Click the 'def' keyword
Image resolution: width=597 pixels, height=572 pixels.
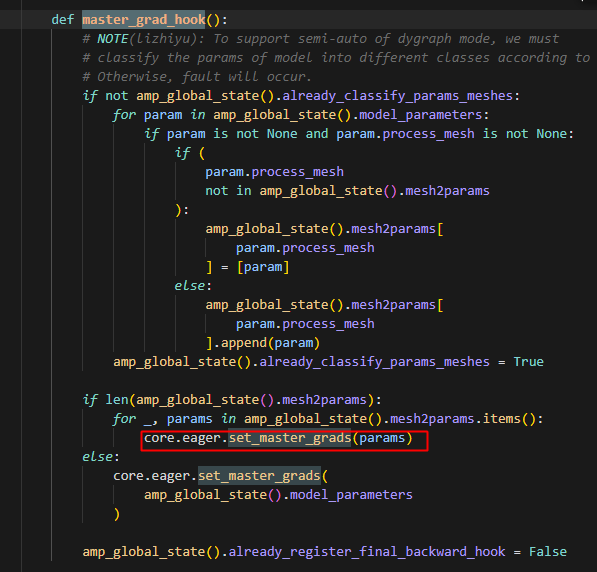pos(63,20)
